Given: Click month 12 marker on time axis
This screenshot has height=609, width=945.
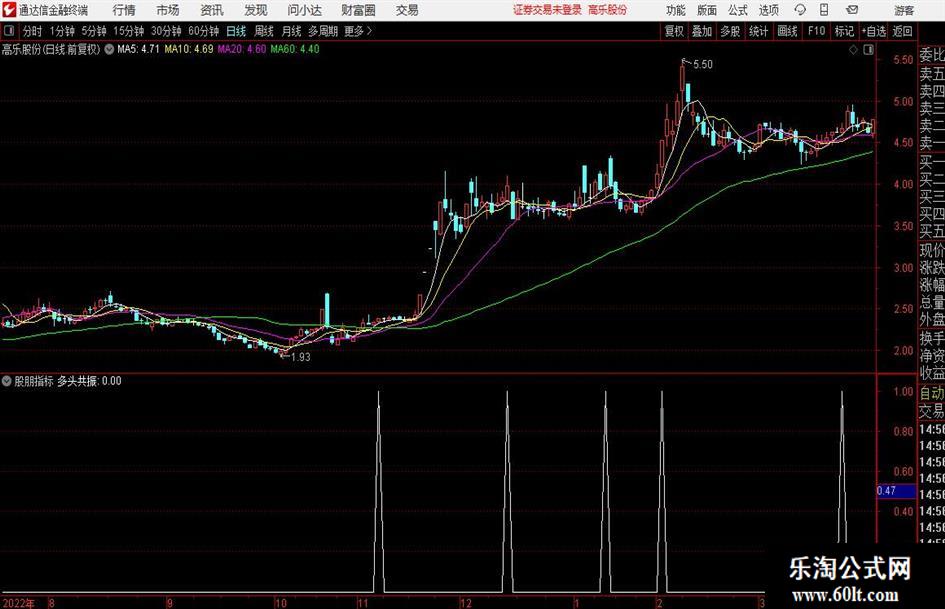Looking at the screenshot, I should point(466,603).
